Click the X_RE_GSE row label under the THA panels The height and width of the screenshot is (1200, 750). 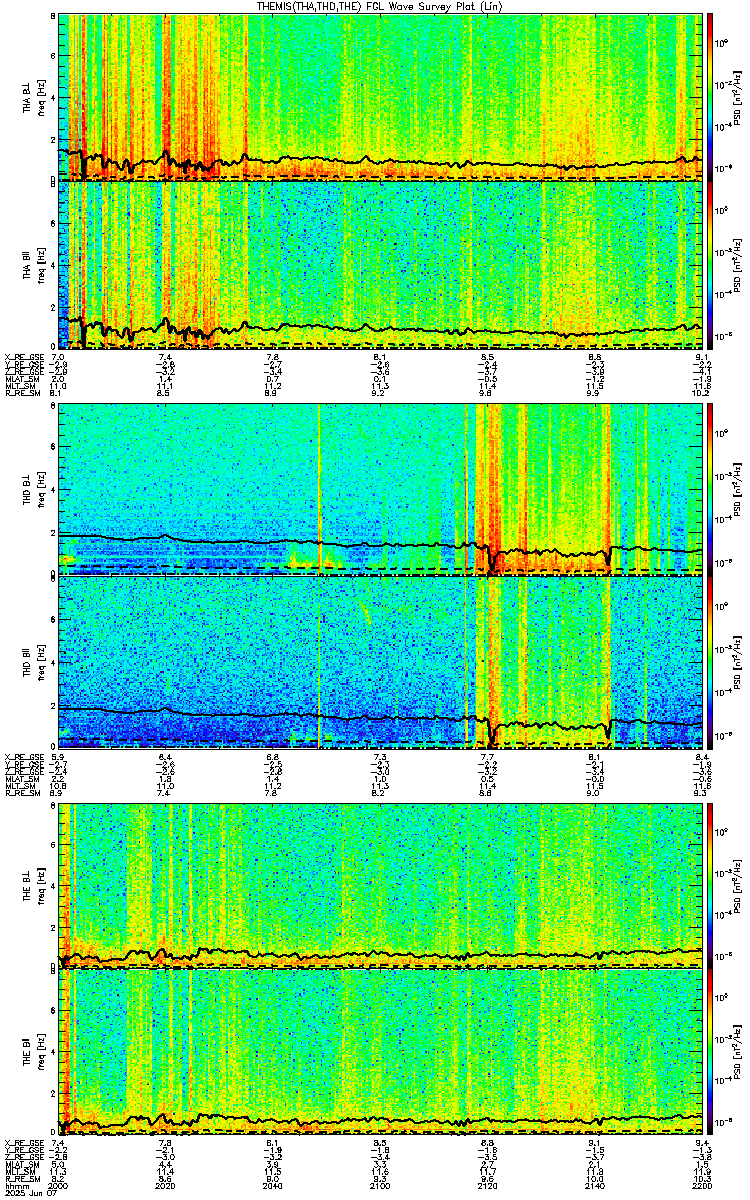[x=22, y=357]
